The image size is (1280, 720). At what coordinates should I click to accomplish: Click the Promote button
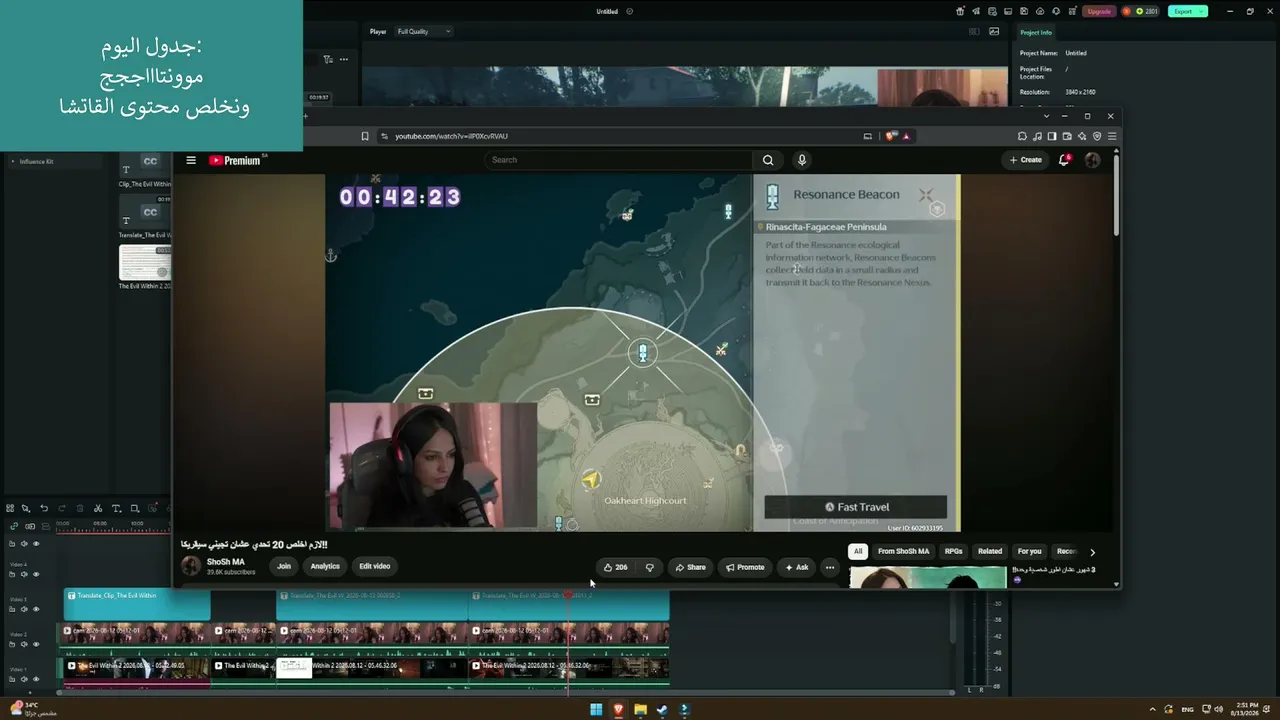pos(745,567)
